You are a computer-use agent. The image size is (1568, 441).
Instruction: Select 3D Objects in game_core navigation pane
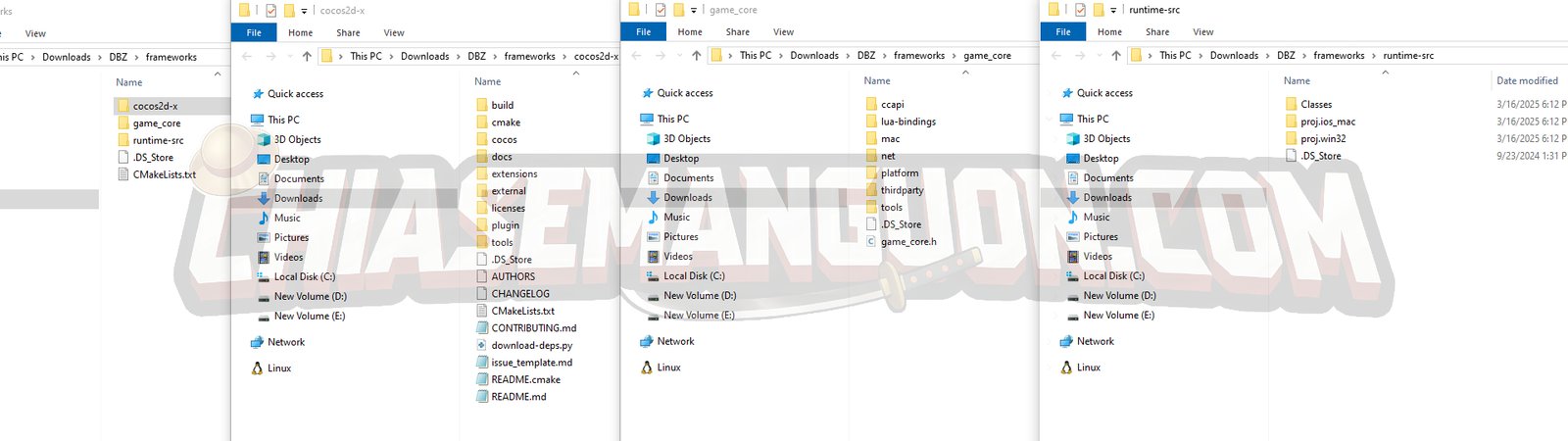coord(687,139)
